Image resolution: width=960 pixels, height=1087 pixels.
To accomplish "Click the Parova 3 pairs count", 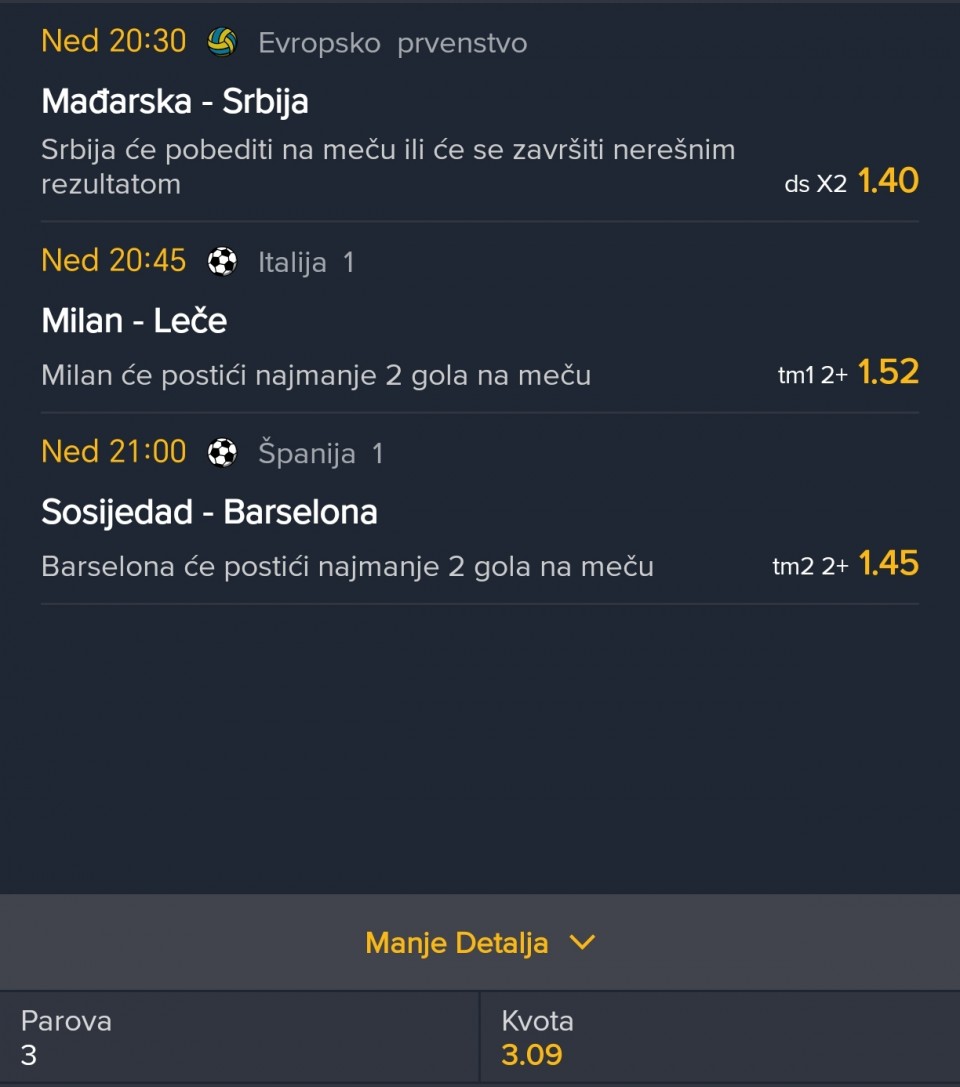I will point(29,1054).
